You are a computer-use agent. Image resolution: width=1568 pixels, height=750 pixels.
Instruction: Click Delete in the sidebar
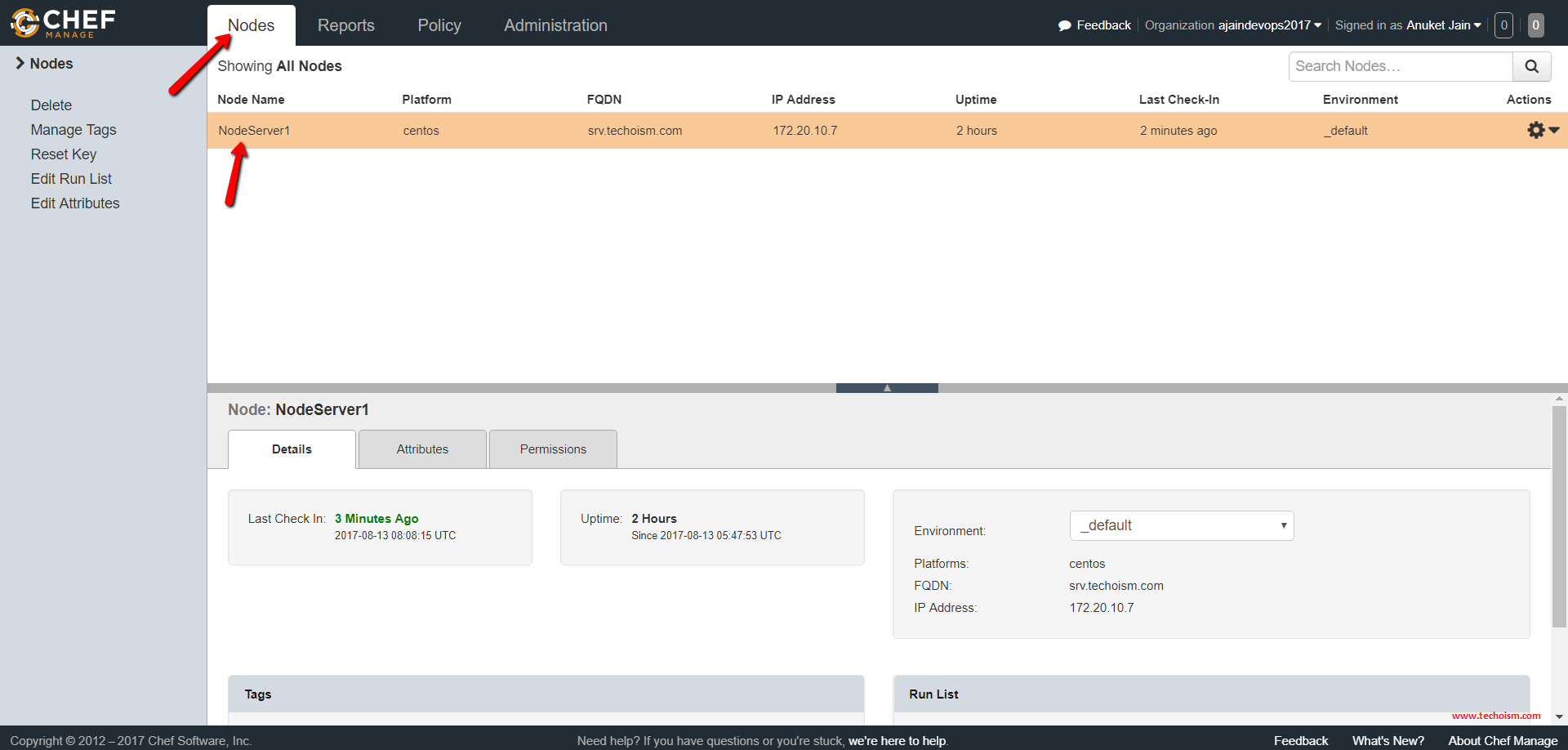pyautogui.click(x=51, y=105)
